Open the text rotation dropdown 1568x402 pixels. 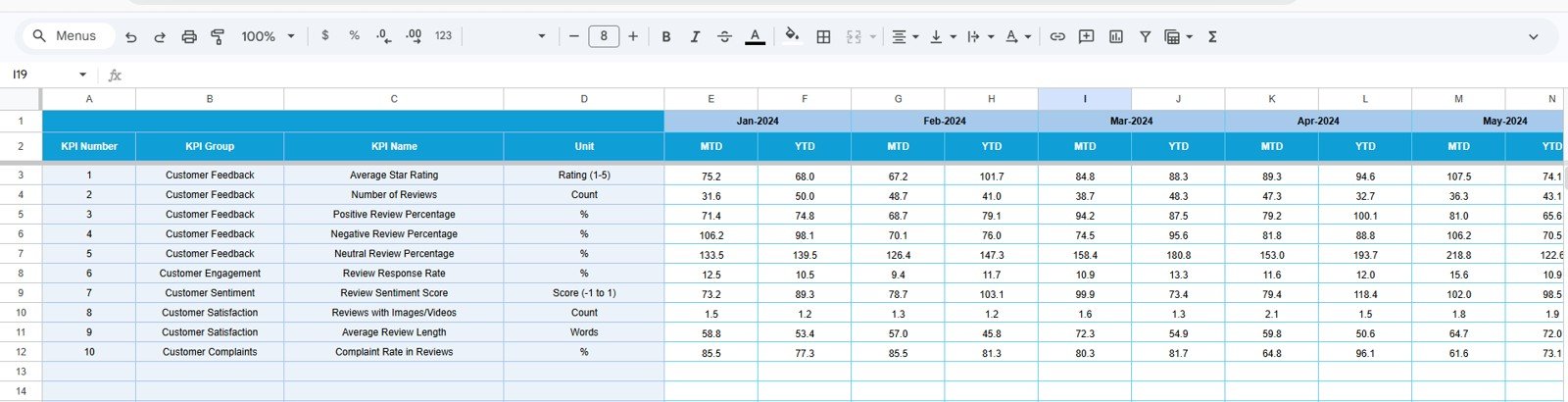1018,36
